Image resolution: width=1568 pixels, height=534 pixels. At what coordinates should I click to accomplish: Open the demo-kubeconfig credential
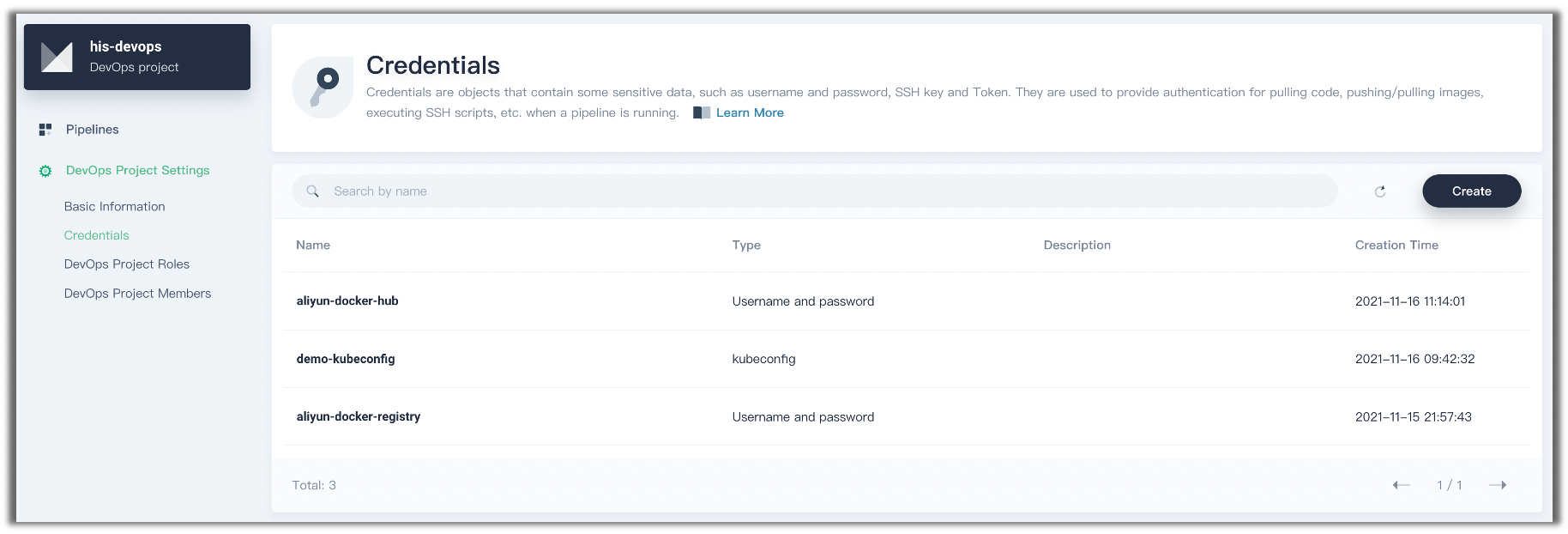click(346, 359)
